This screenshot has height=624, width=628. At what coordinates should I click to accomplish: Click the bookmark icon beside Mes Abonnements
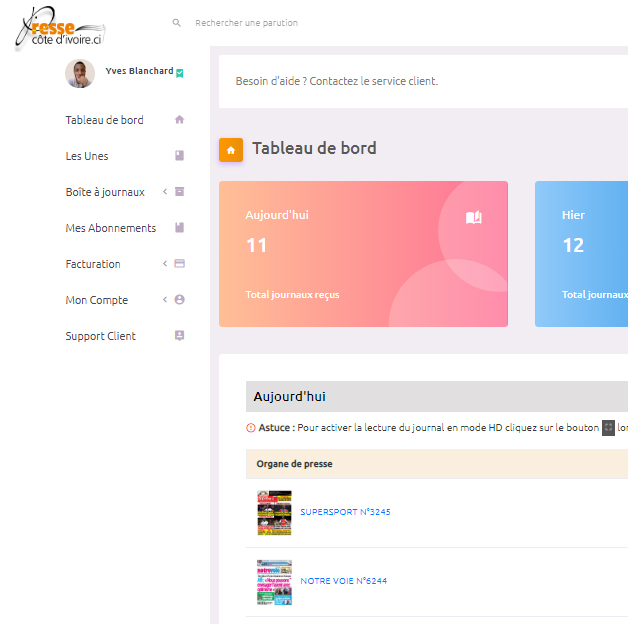180,228
